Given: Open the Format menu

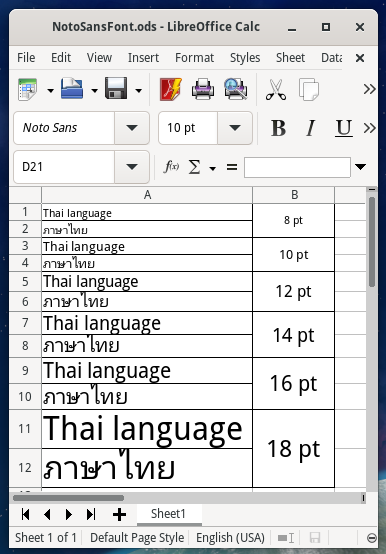Looking at the screenshot, I should point(195,58).
